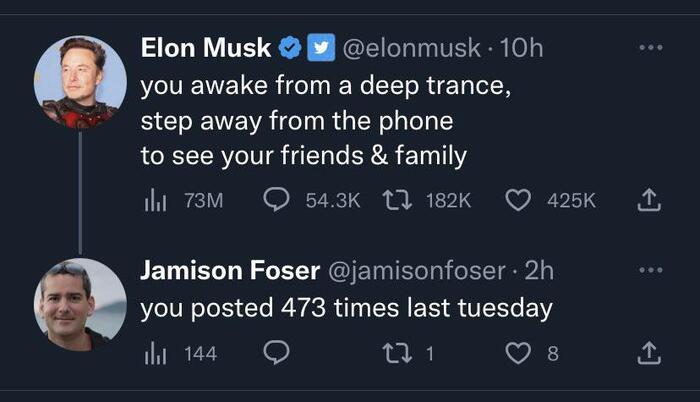Click the blue verified checkmark badge

coord(290,47)
